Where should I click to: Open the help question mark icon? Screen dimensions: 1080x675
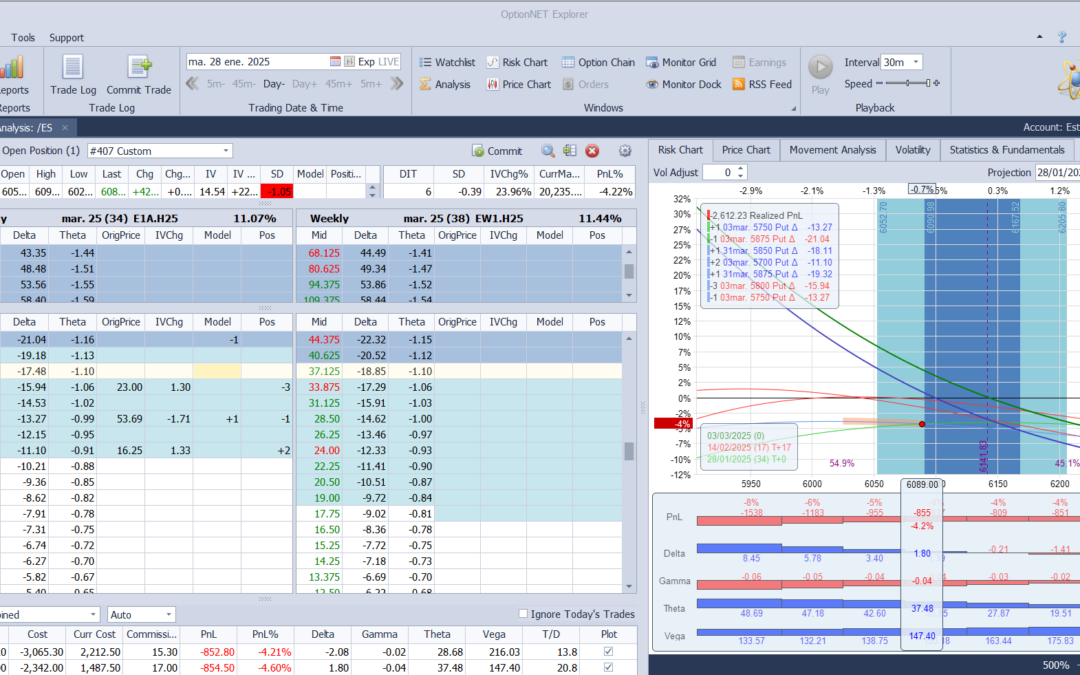(x=1062, y=37)
